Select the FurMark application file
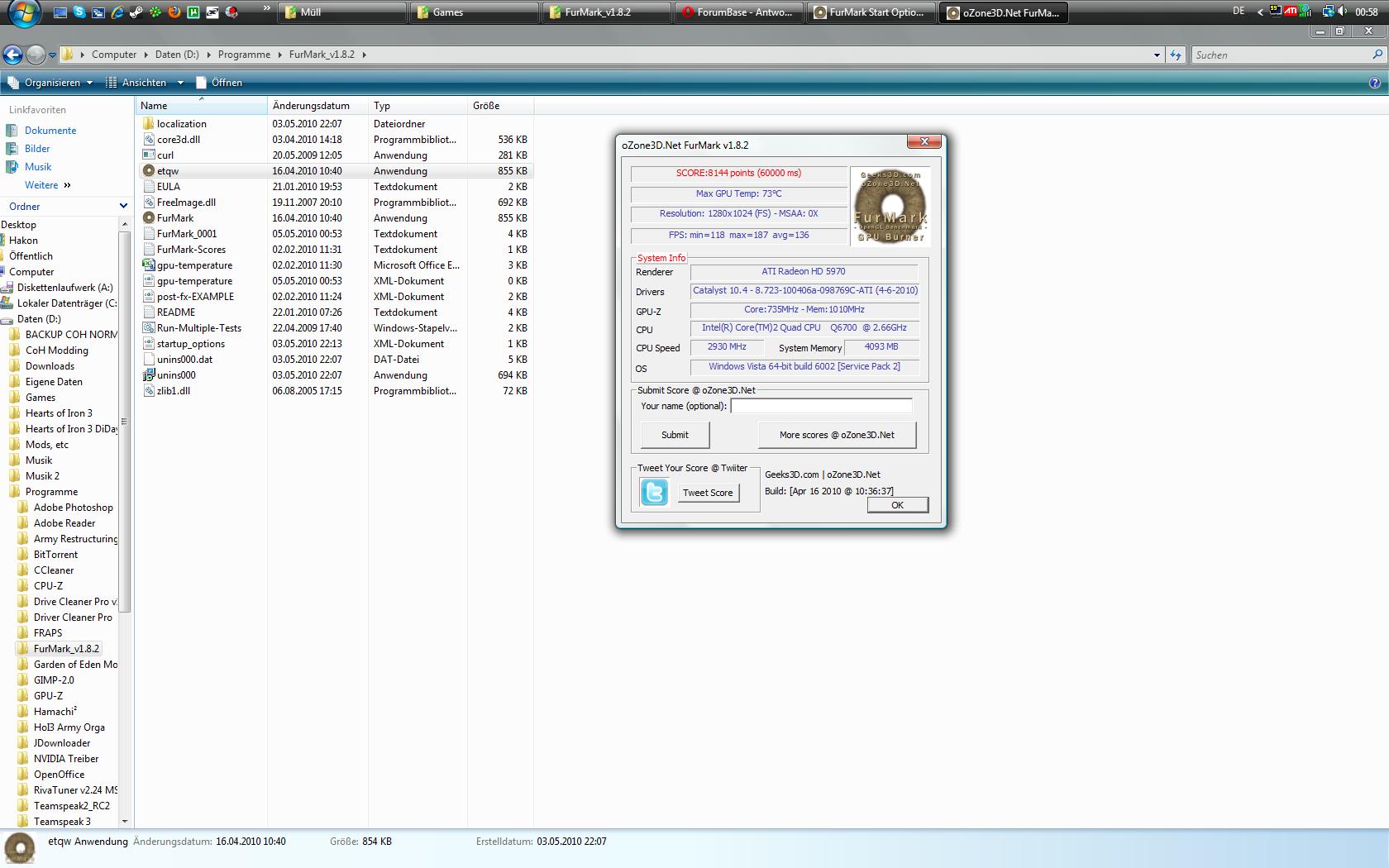This screenshot has width=1389, height=868. pos(175,218)
